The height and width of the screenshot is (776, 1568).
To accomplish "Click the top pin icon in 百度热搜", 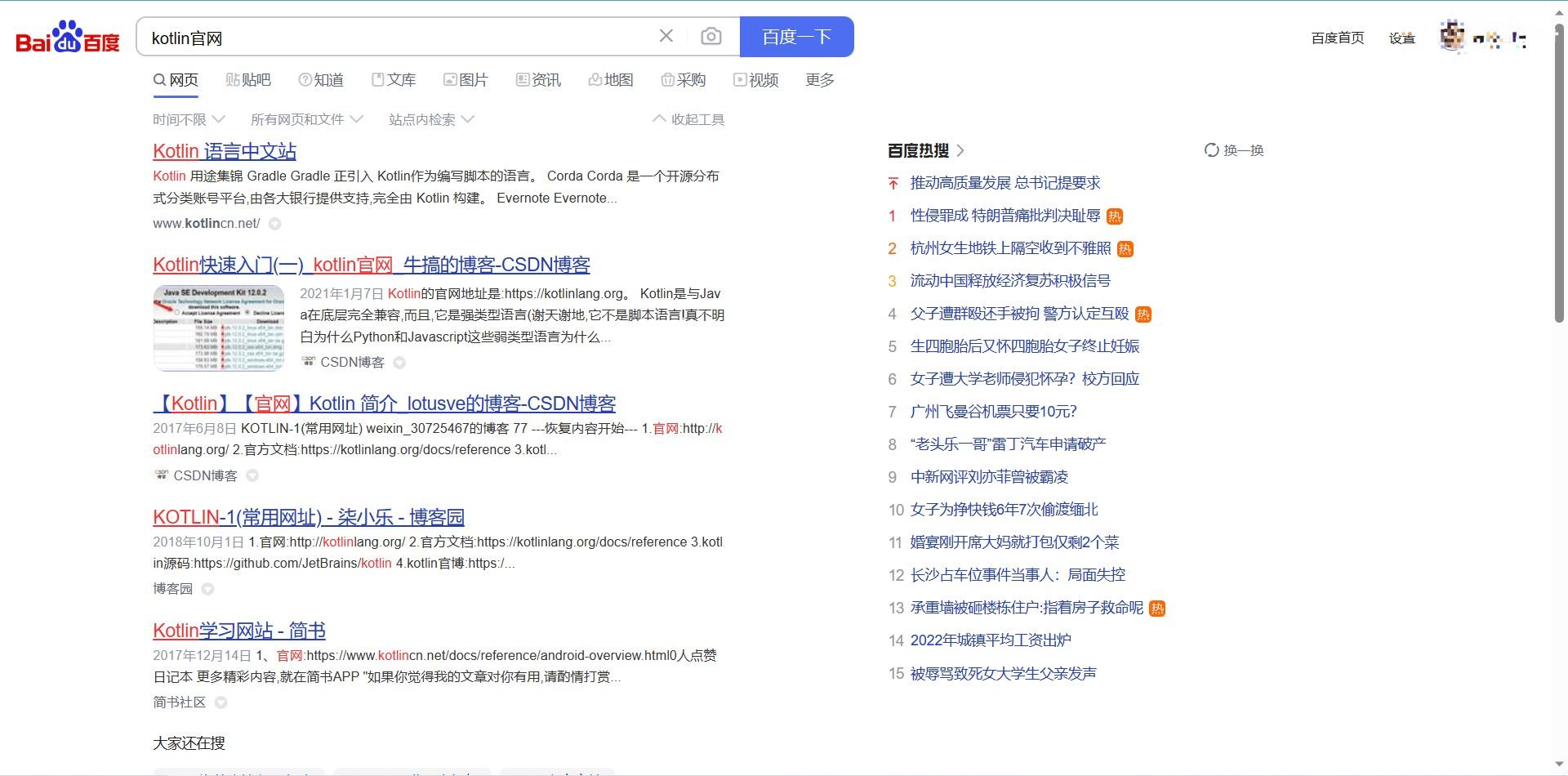I will pyautogui.click(x=893, y=183).
